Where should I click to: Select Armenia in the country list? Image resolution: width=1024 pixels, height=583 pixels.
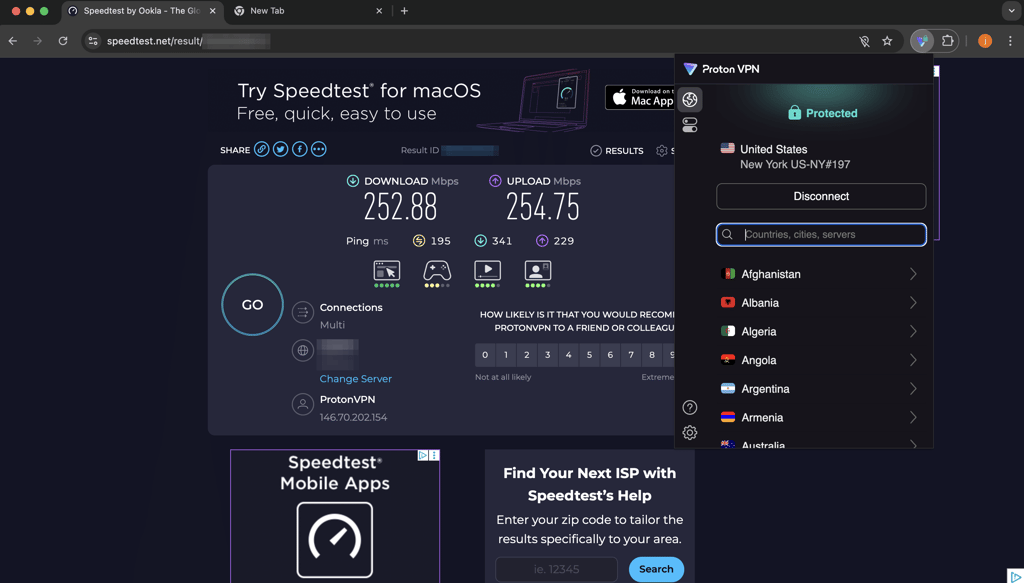pos(820,418)
